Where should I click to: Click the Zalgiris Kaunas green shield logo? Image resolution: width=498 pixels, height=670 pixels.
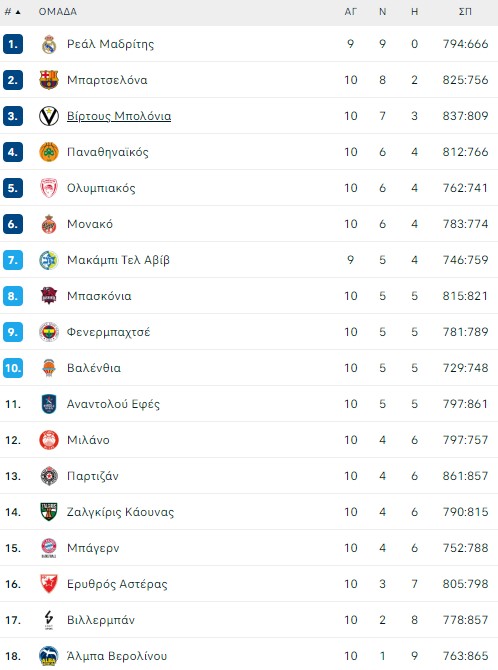click(x=49, y=512)
